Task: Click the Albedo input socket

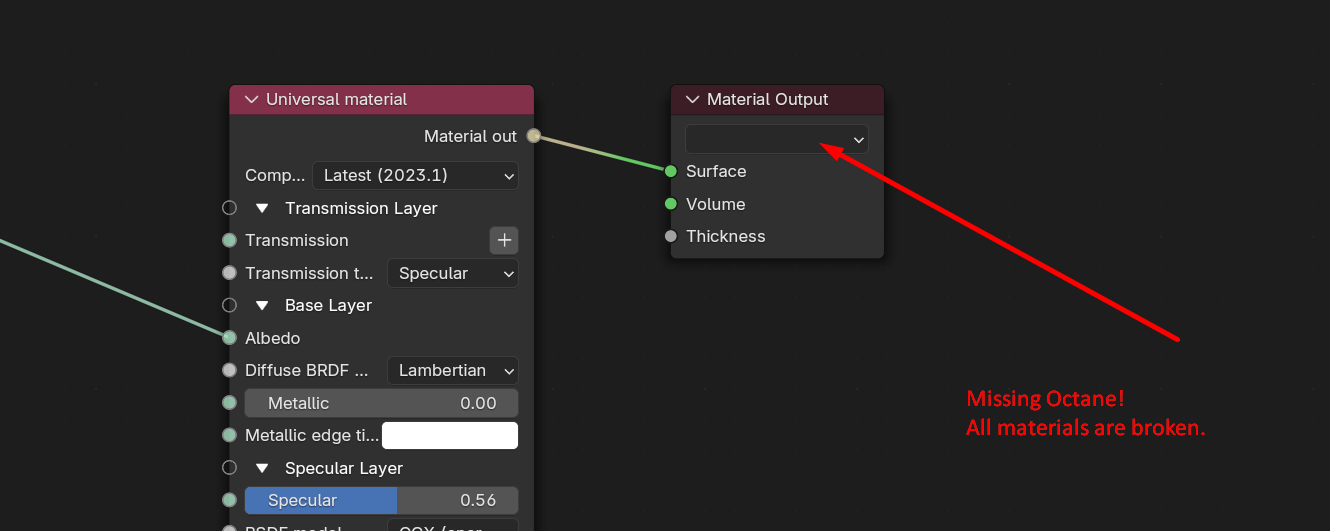Action: pos(229,338)
